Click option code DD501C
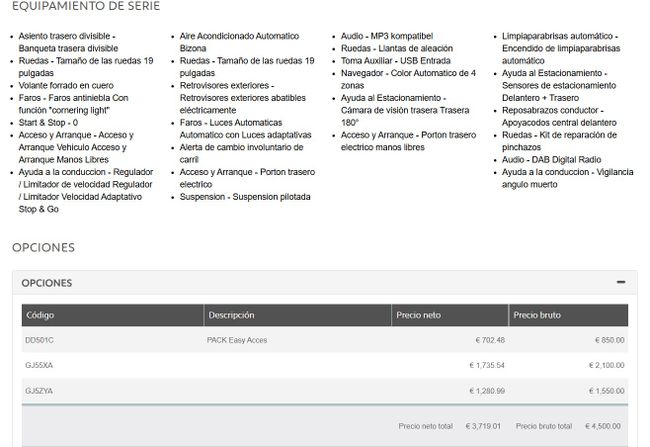The height and width of the screenshot is (447, 650). tap(39, 340)
